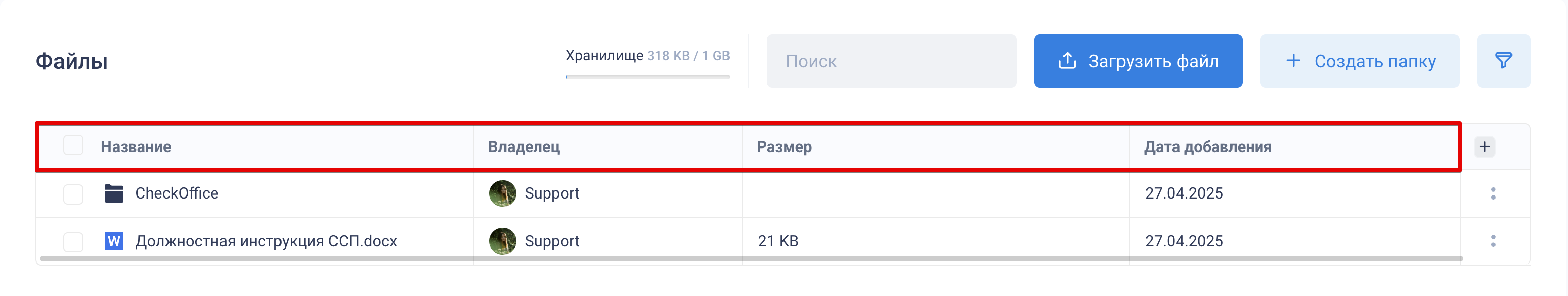The height and width of the screenshot is (296, 1568).
Task: Click the Хранилище storage progress bar
Action: pos(647,77)
